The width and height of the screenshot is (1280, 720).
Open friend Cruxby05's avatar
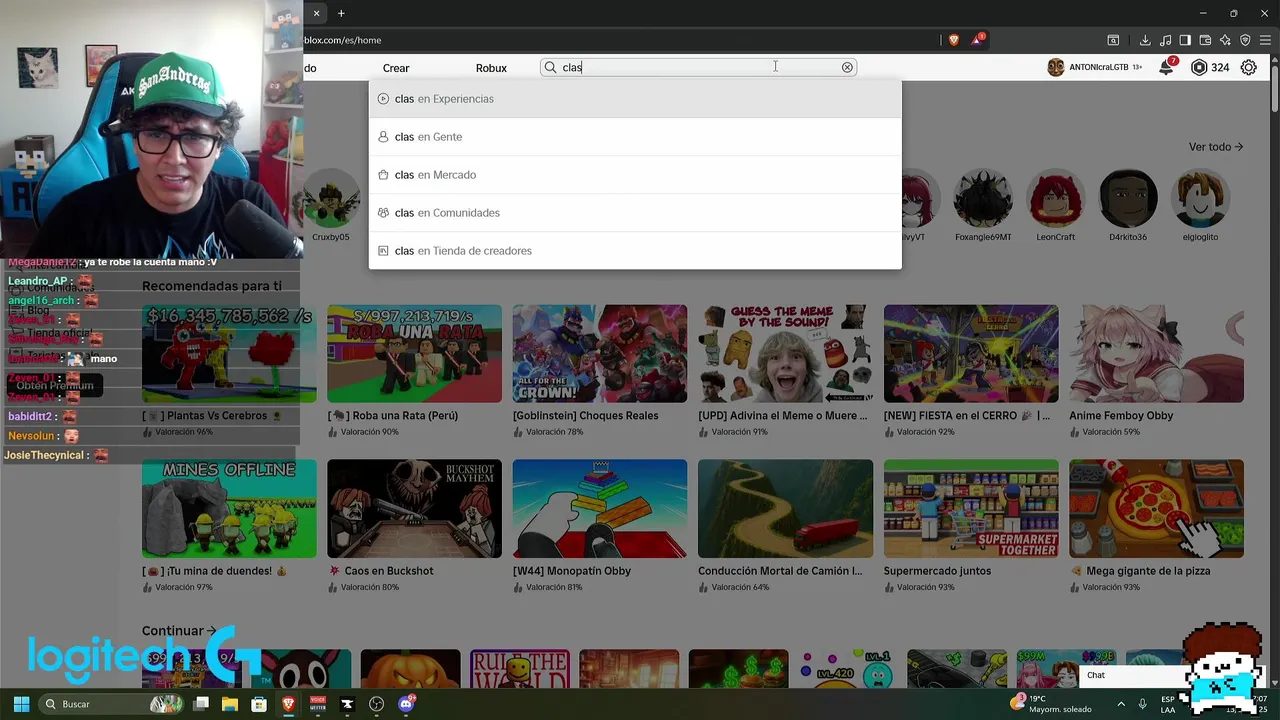(x=331, y=199)
